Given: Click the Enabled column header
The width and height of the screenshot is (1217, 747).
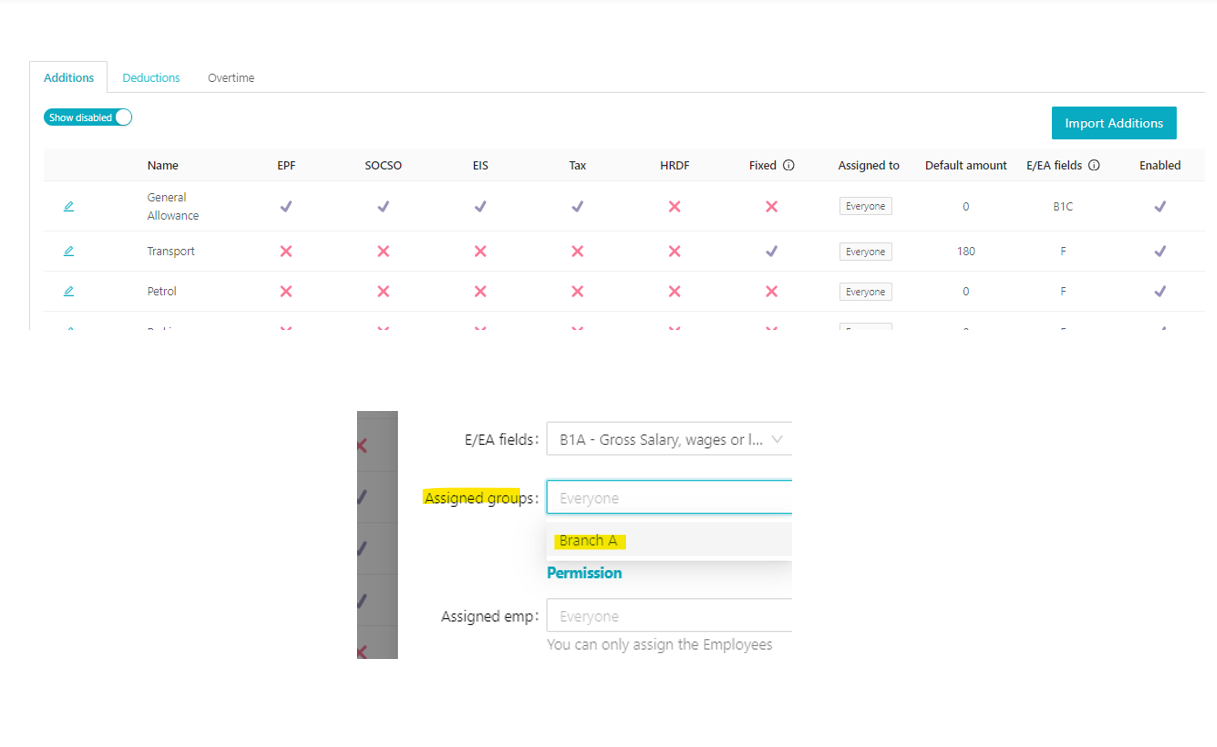Looking at the screenshot, I should [x=1160, y=166].
